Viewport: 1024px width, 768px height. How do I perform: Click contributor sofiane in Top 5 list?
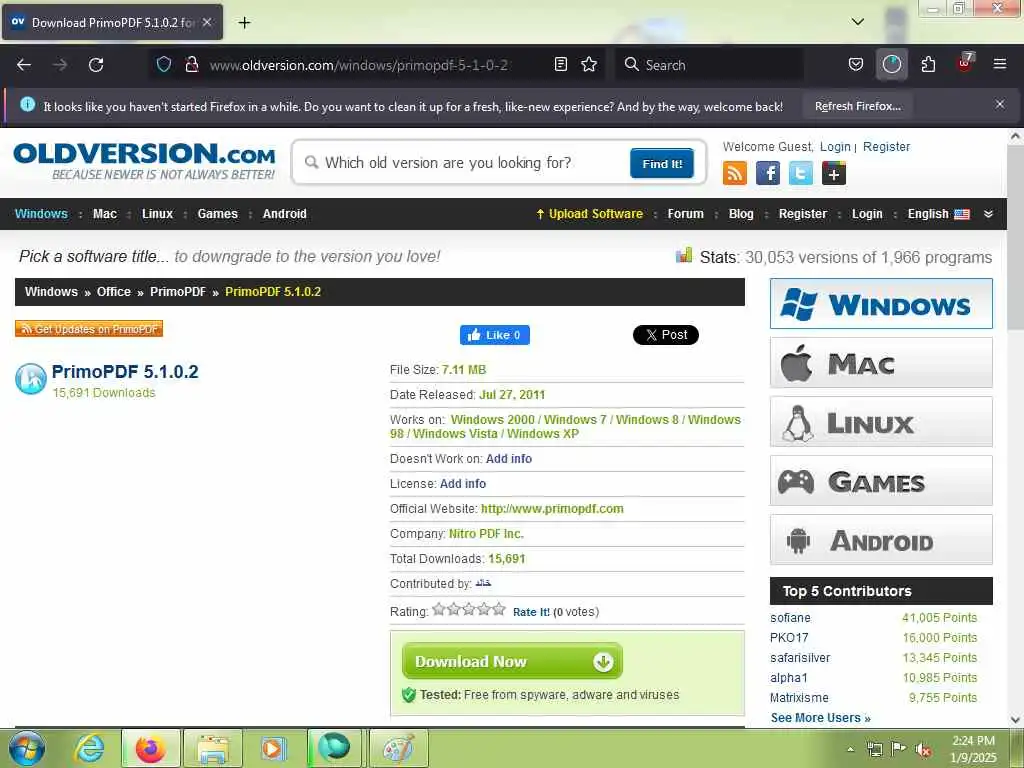[790, 618]
